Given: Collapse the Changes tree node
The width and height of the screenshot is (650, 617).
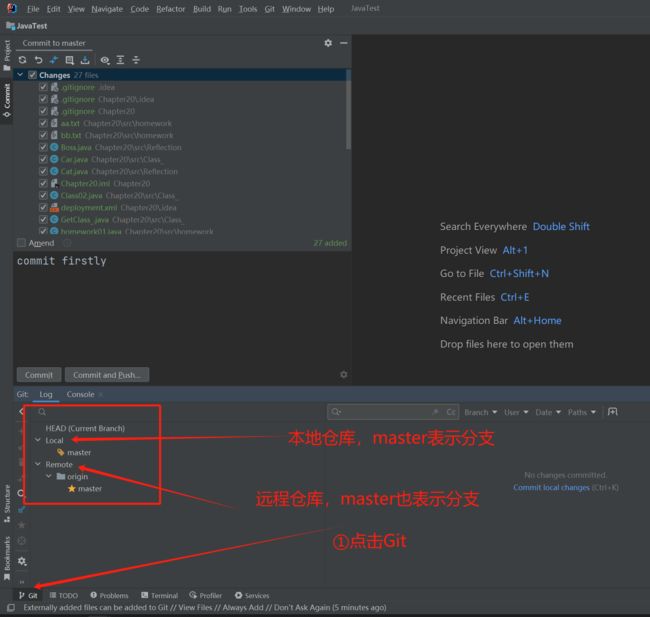Looking at the screenshot, I should coord(20,75).
